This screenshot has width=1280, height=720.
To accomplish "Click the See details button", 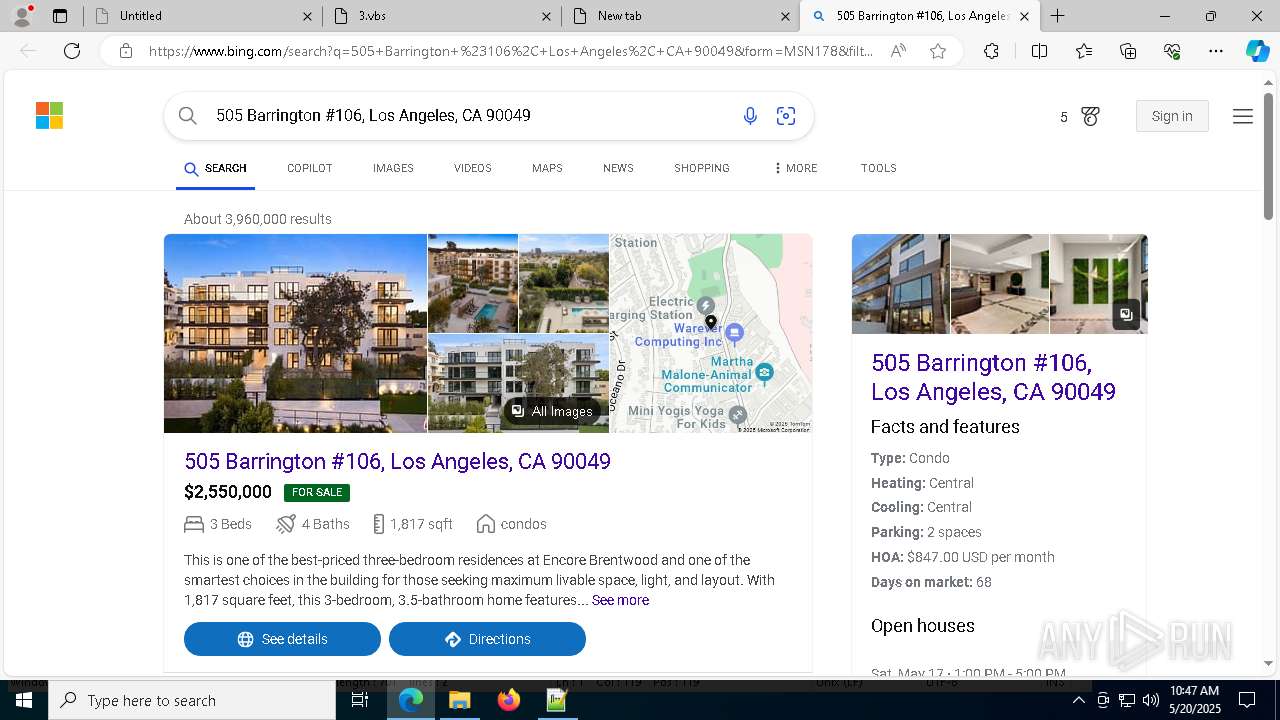I will (x=282, y=639).
